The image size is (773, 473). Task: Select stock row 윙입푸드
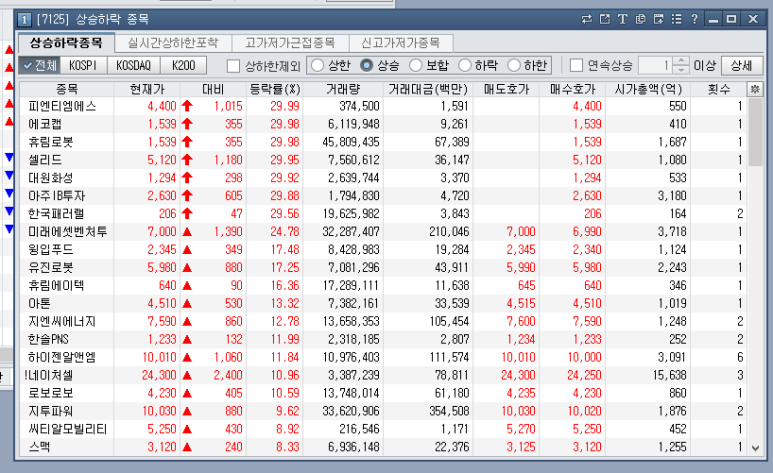coord(384,250)
